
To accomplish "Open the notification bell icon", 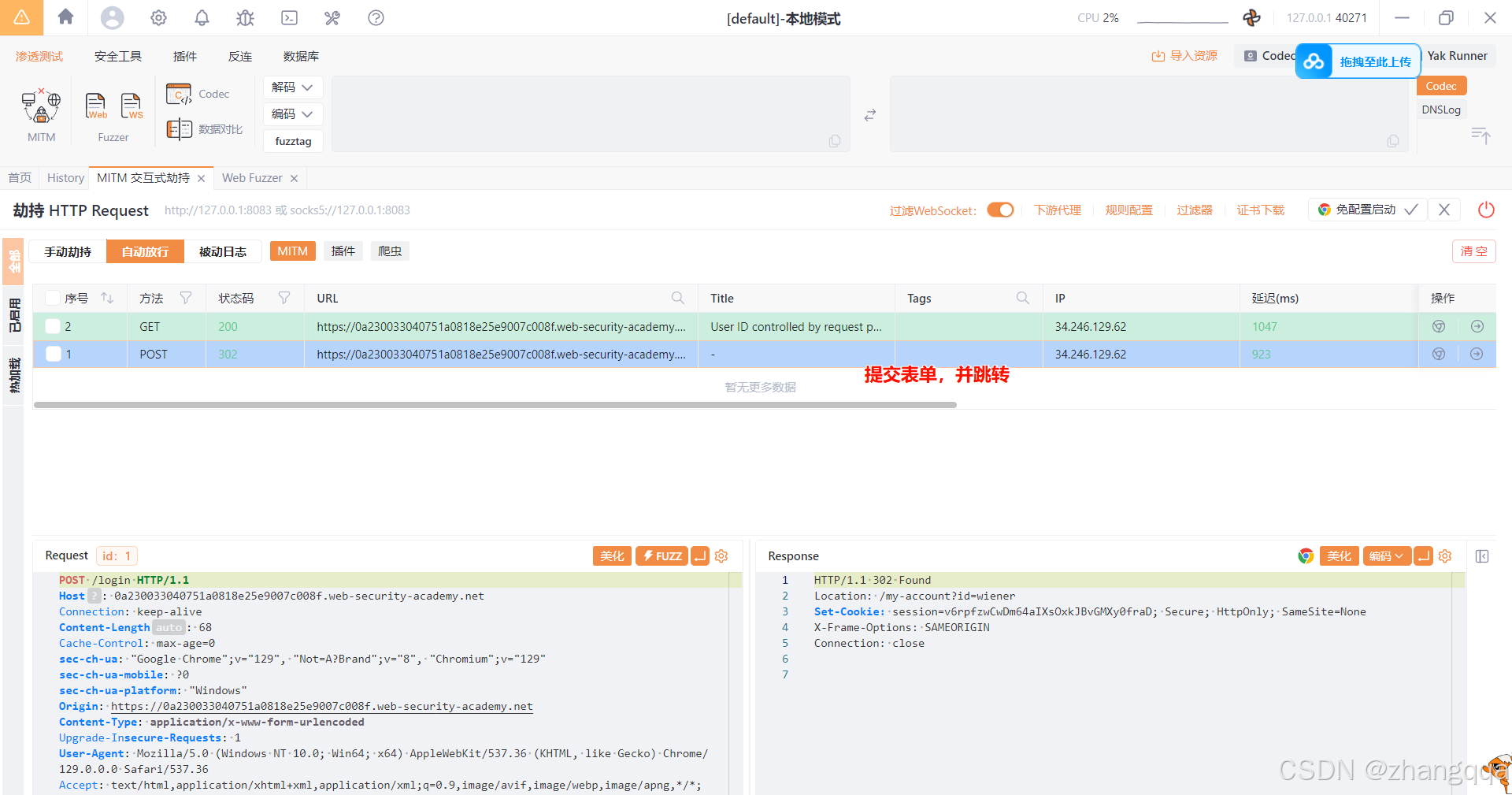I will click(202, 17).
